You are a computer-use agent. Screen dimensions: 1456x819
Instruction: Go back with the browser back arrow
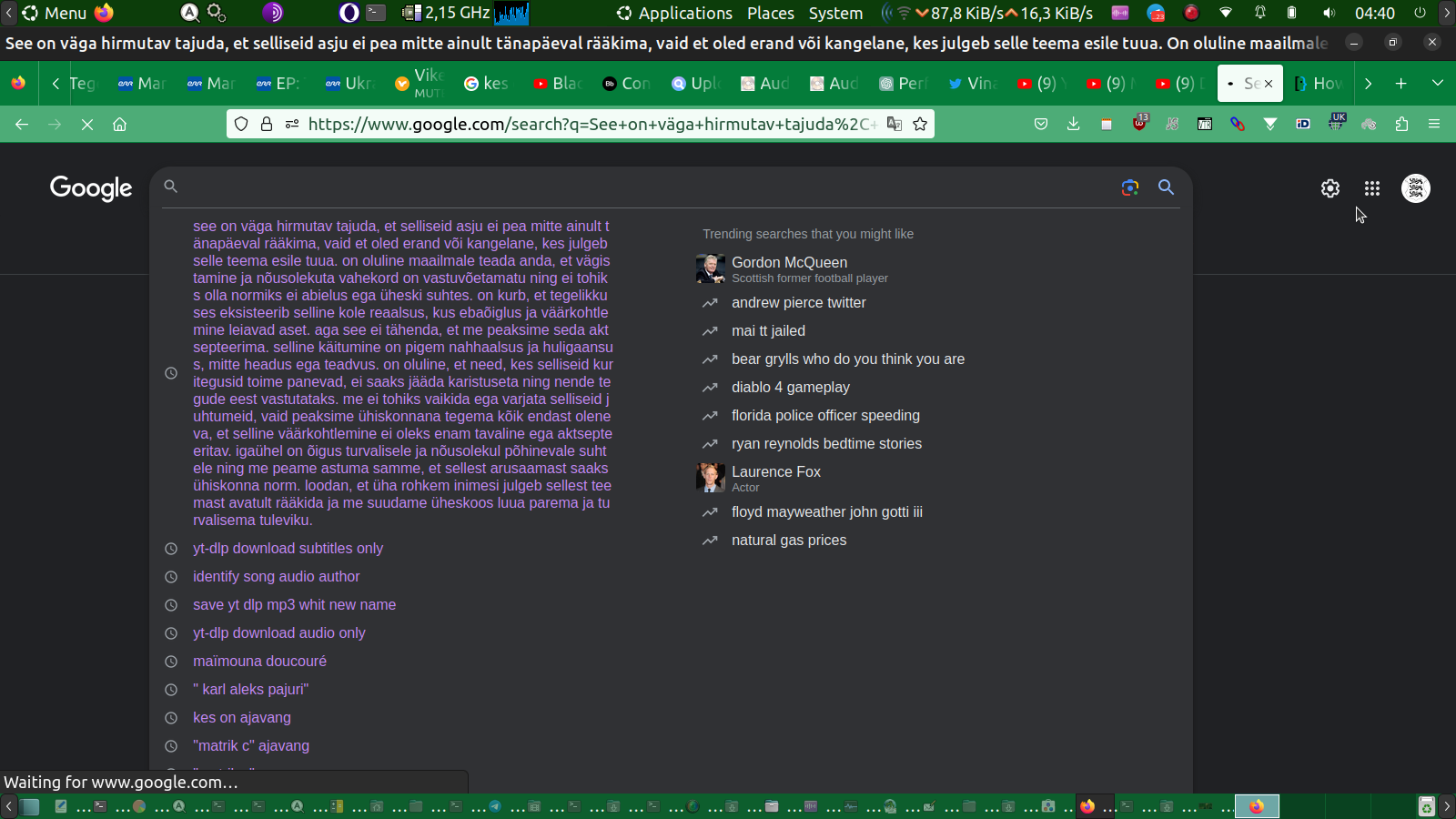(22, 125)
